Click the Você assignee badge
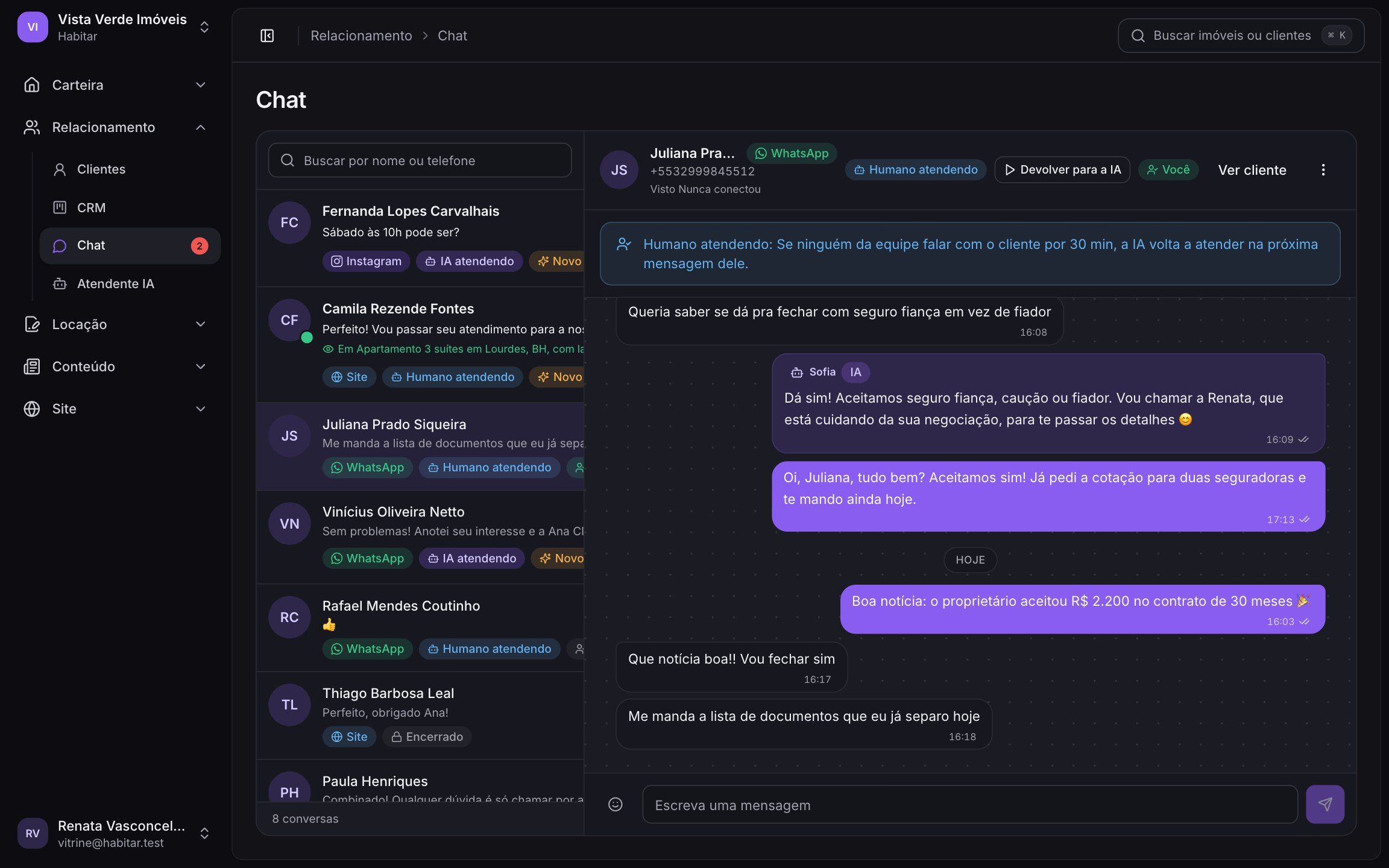 [x=1168, y=170]
